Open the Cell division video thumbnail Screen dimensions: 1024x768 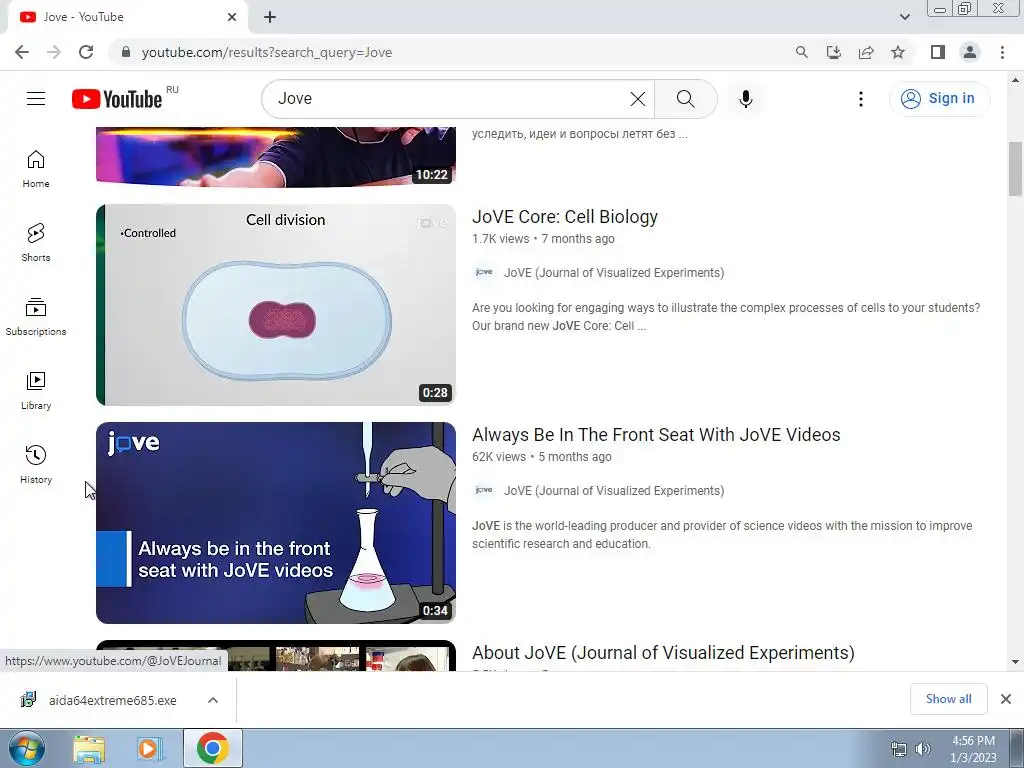coord(276,305)
